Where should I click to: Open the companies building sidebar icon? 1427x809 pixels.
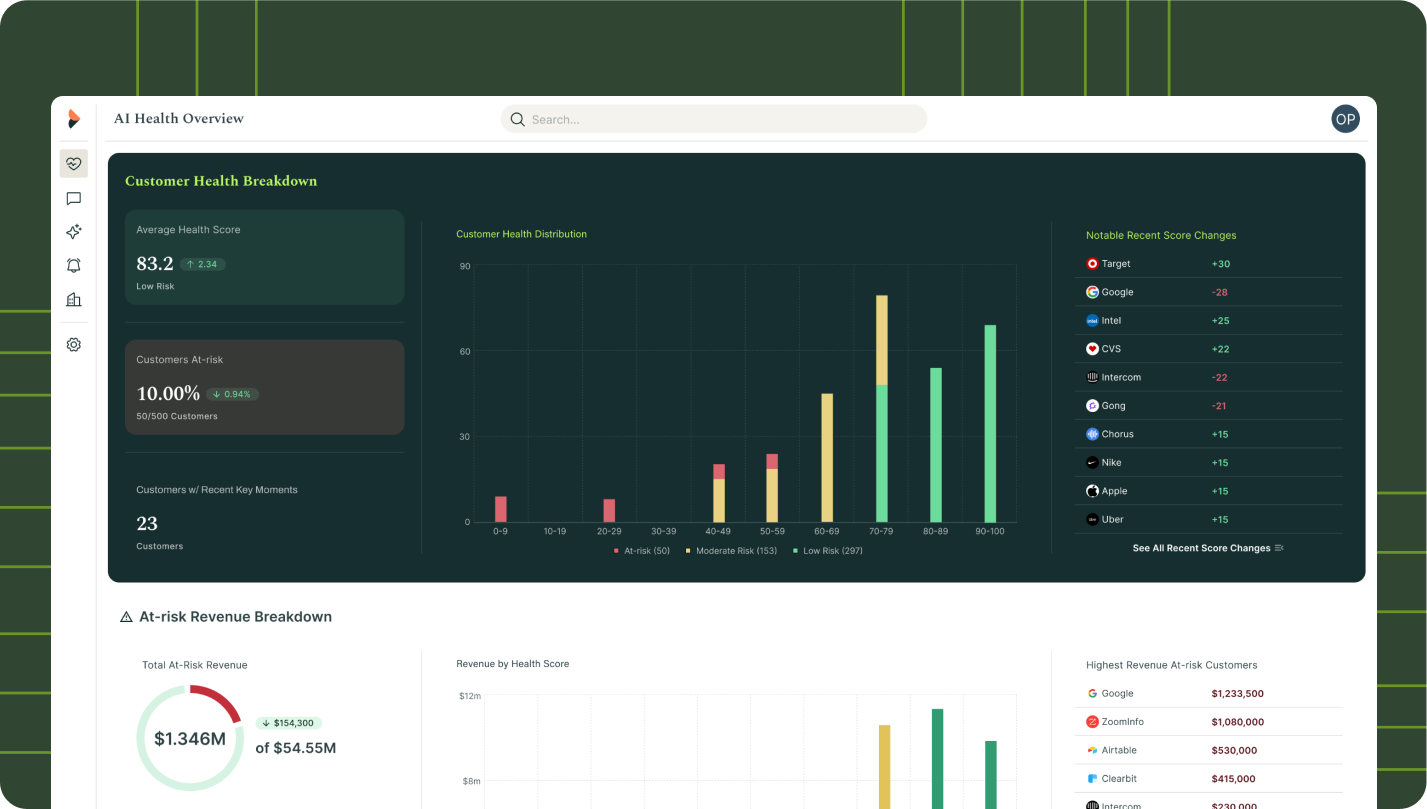pos(73,300)
